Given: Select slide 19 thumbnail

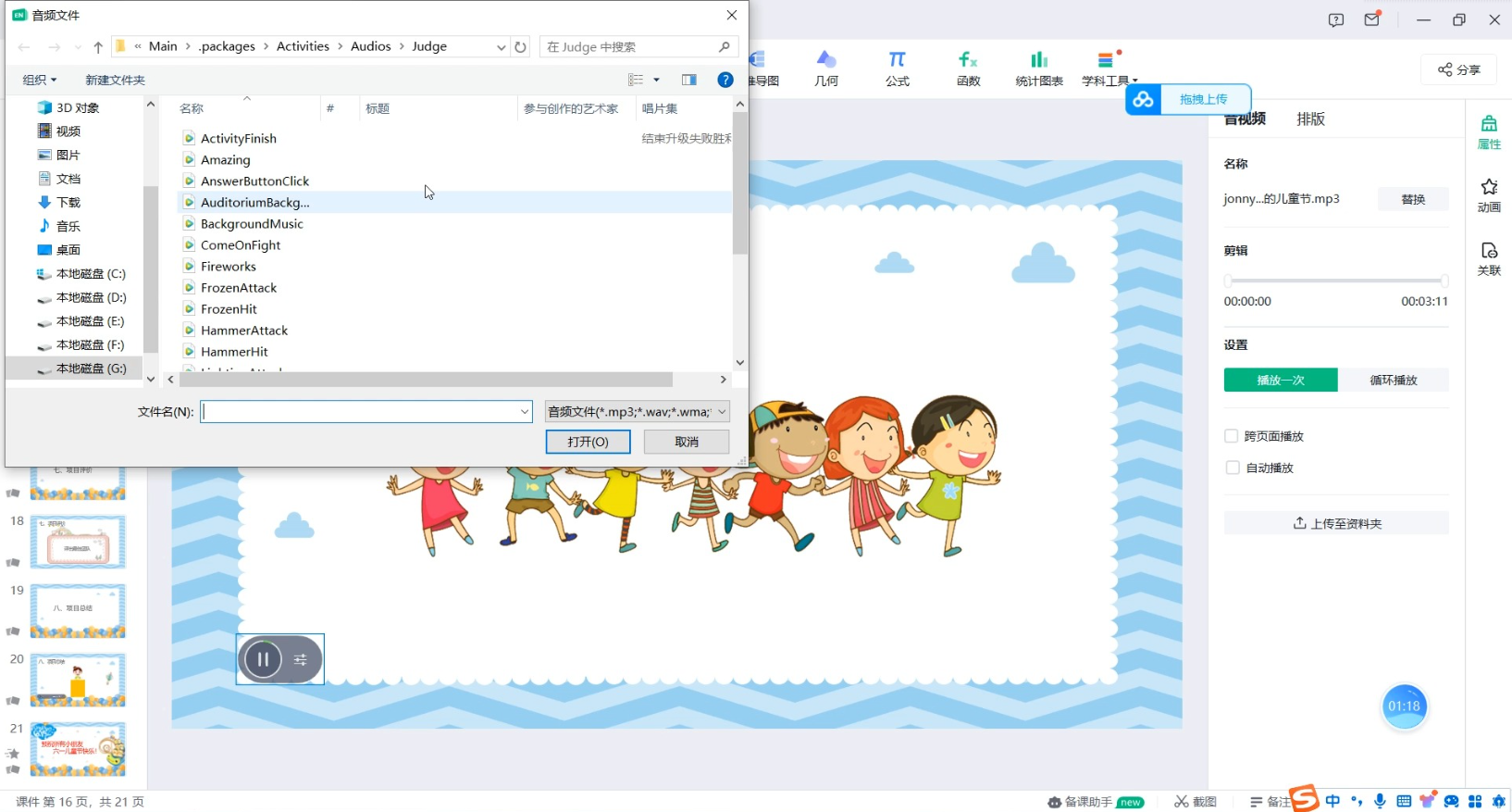Looking at the screenshot, I should pos(78,611).
